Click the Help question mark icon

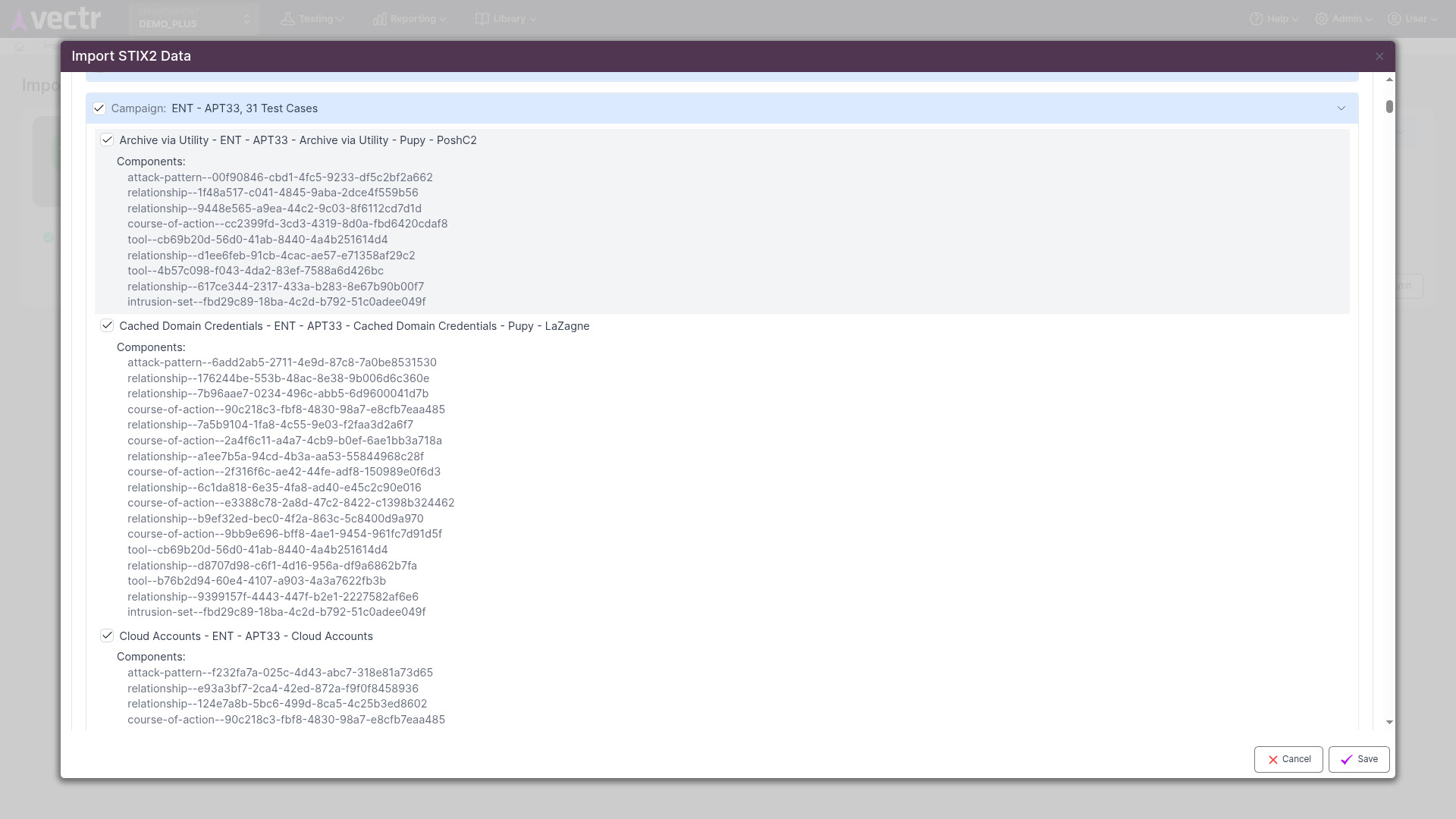pos(1257,19)
